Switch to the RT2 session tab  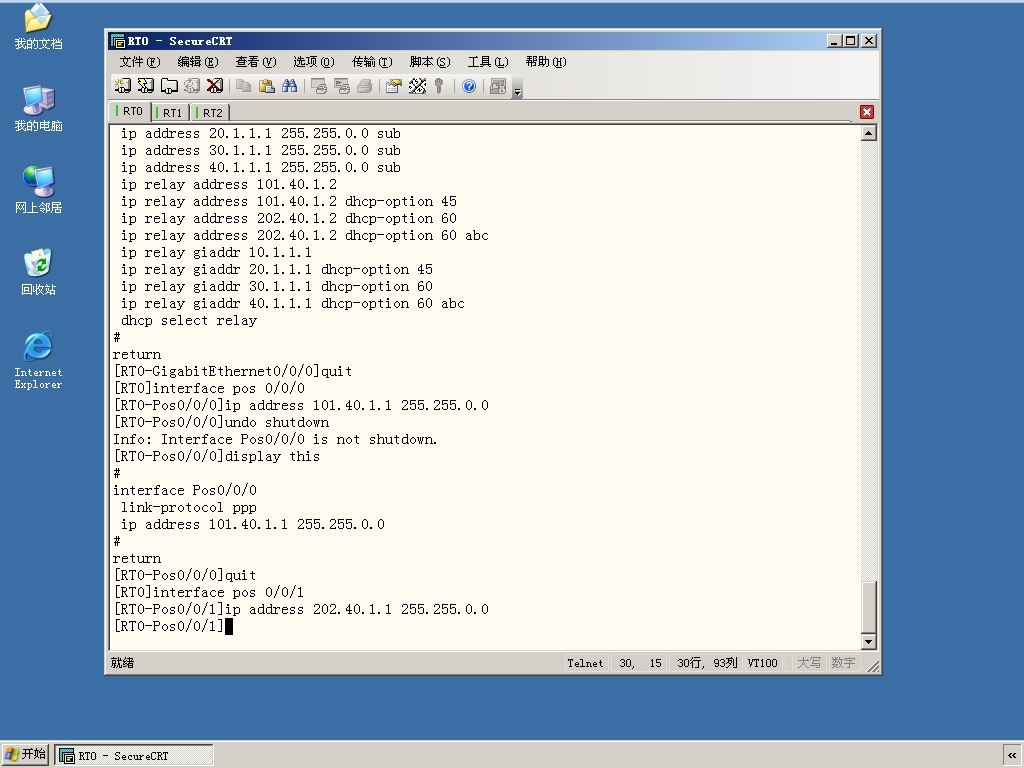210,112
